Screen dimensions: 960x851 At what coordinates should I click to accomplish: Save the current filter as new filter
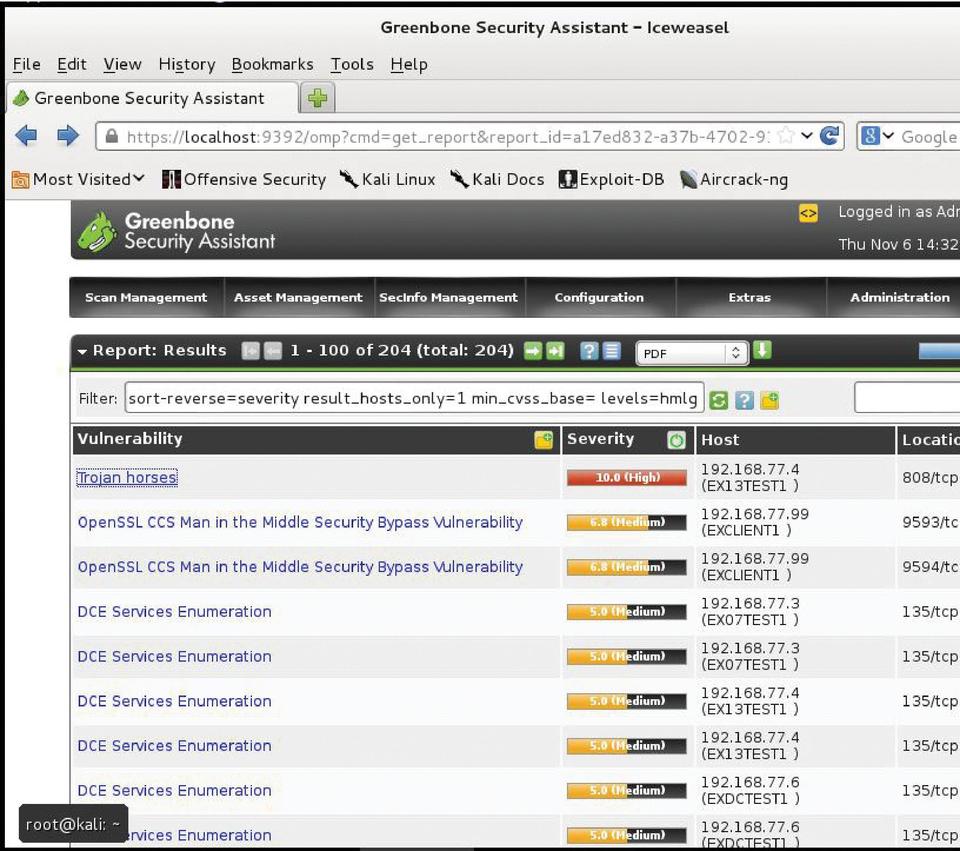point(769,400)
